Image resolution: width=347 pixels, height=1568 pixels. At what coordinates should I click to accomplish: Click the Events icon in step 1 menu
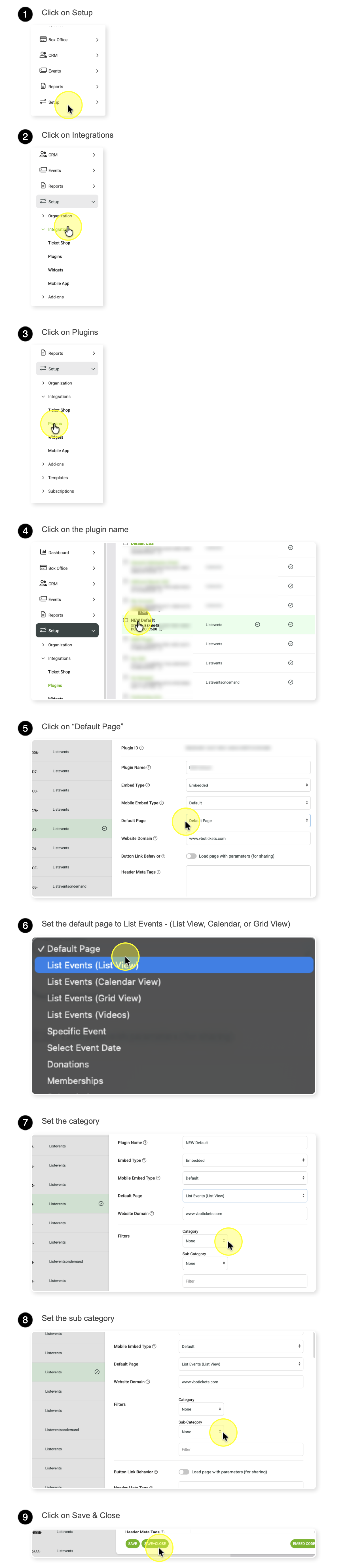click(x=43, y=71)
